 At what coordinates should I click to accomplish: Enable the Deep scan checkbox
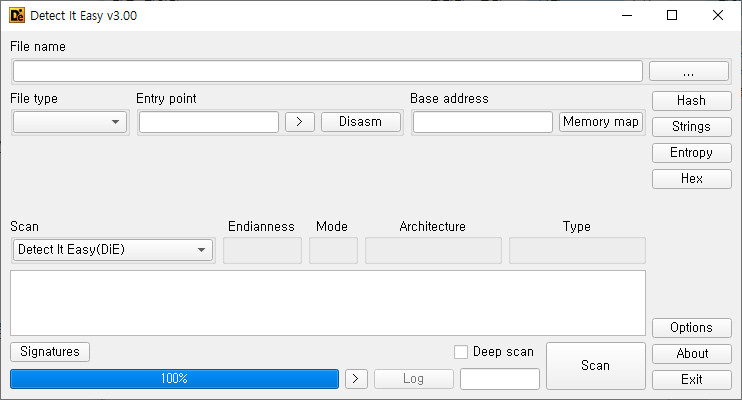[x=461, y=352]
